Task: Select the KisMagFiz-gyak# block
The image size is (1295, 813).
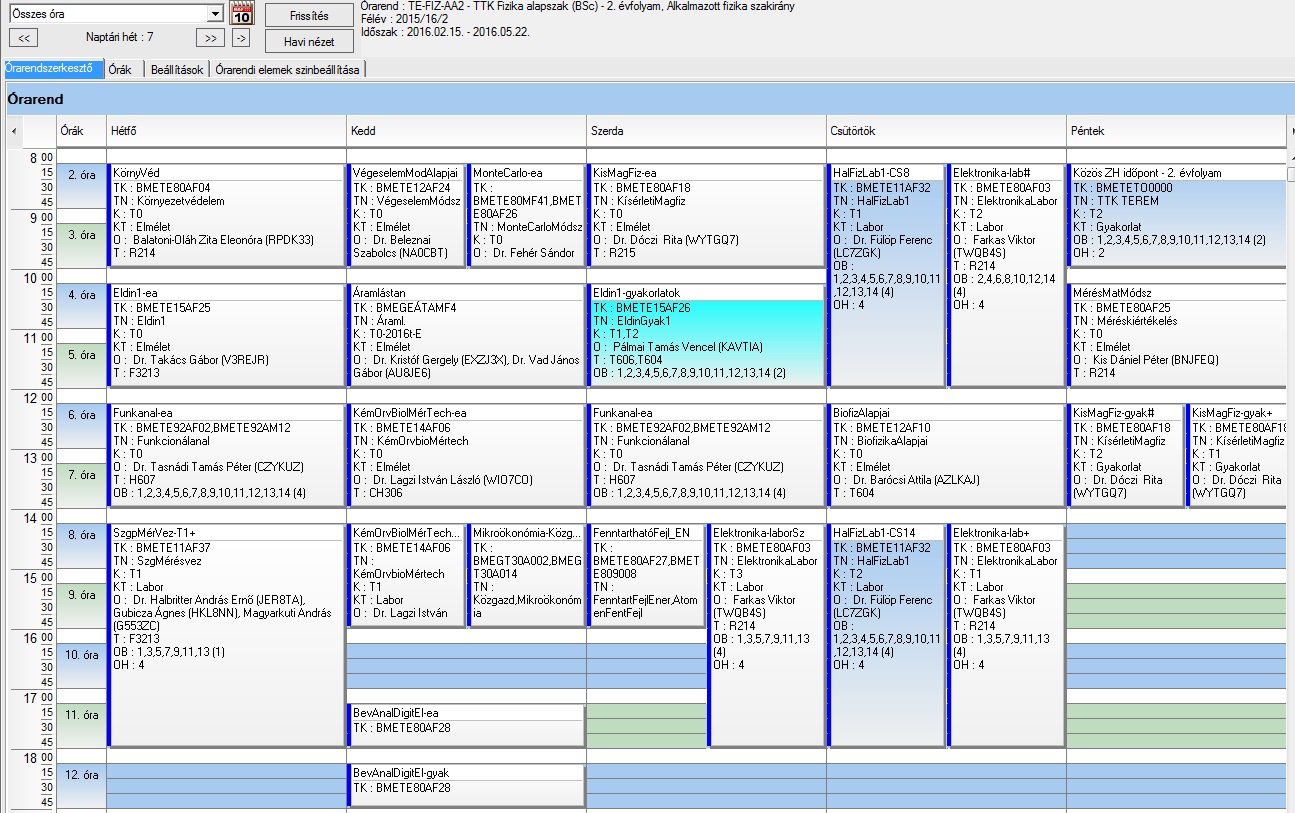Action: coord(1126,455)
